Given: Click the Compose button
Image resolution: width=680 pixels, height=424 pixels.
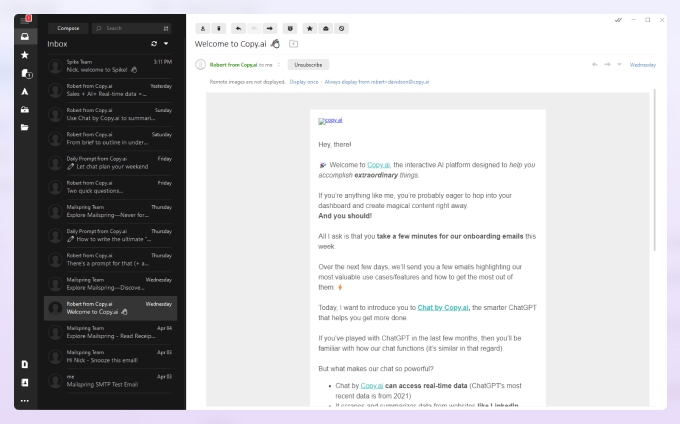Looking at the screenshot, I should 68,28.
